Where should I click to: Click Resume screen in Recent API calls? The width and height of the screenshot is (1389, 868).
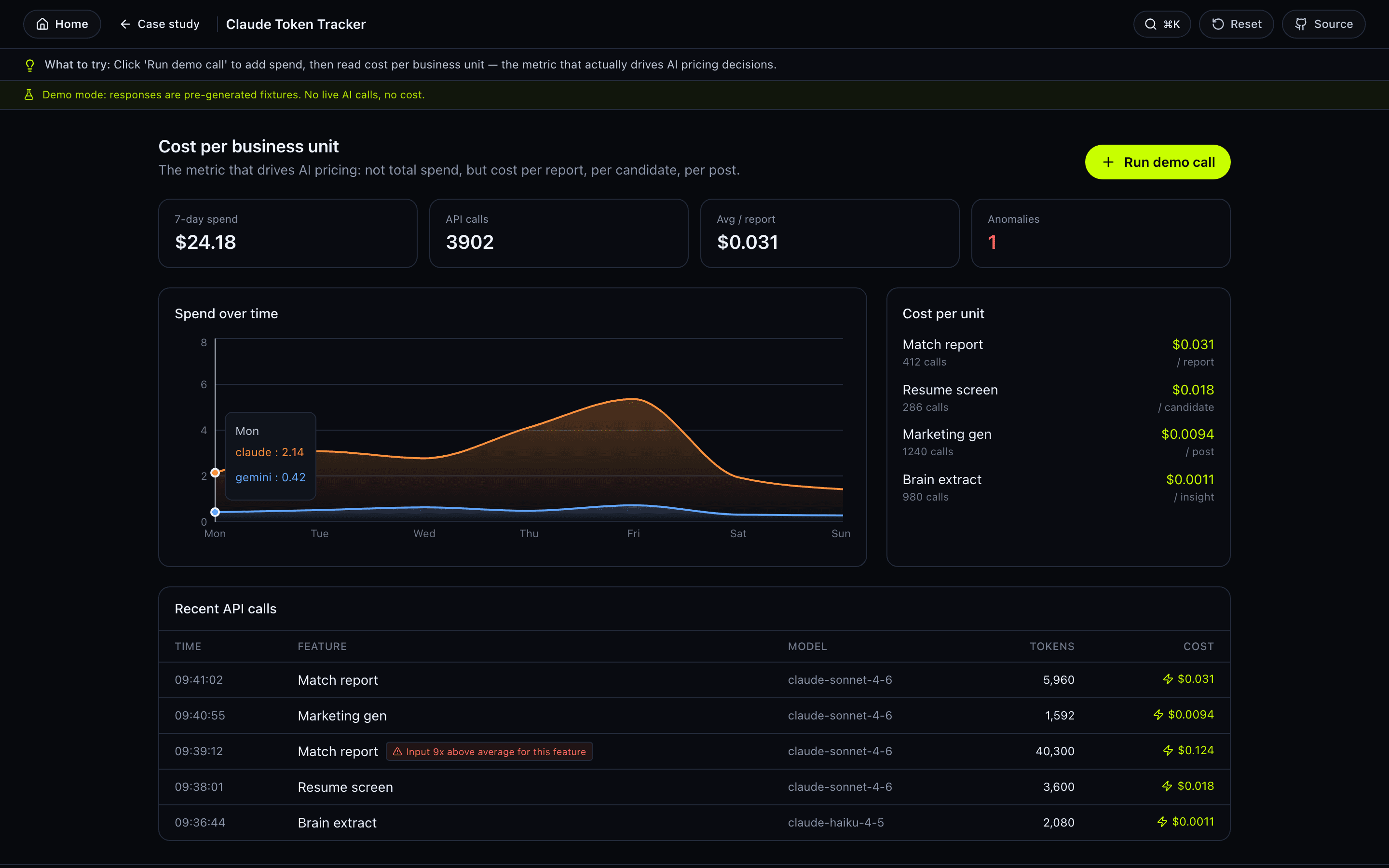point(345,787)
